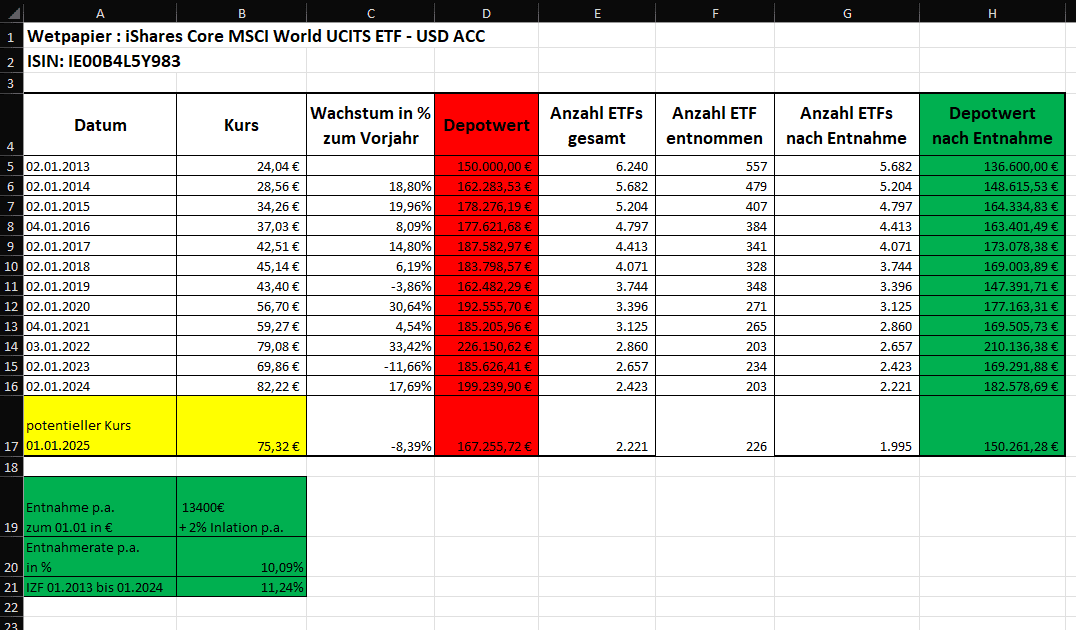Click the select-all corner triangle
Image resolution: width=1076 pixels, height=630 pixels.
tap(12, 13)
